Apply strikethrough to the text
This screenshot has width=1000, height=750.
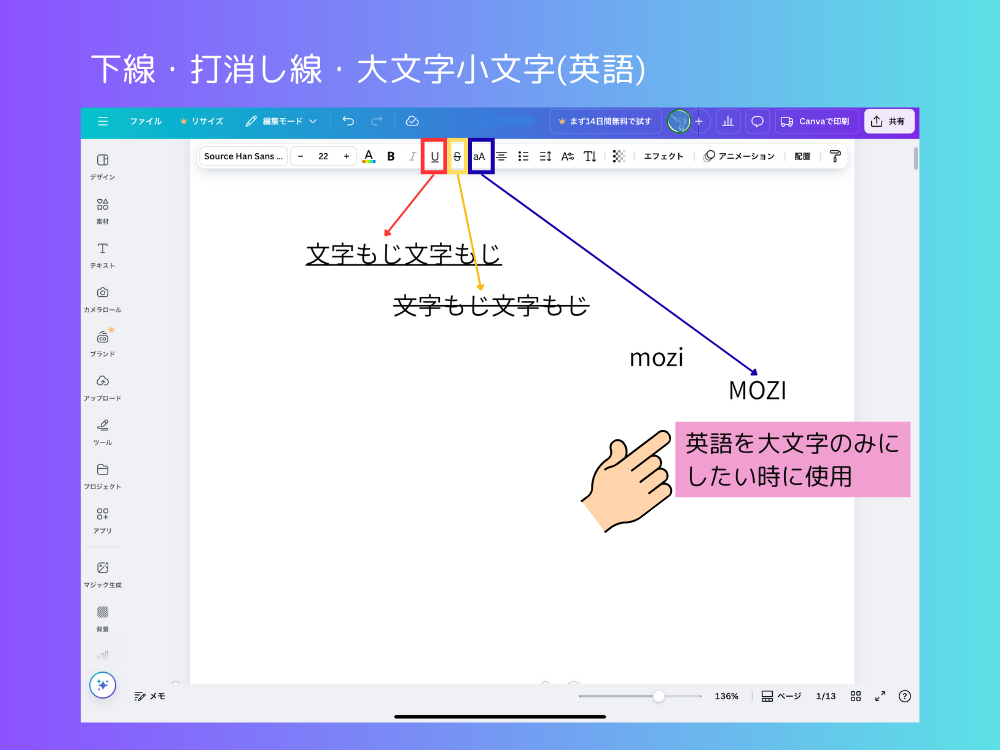click(x=456, y=156)
